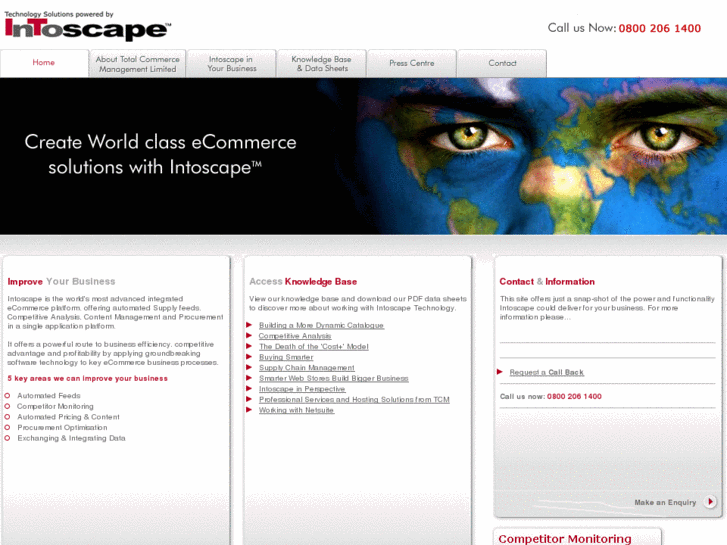Click red arrow beside Intoscape in Perspective
Viewport: 727px width, 545px height.
pyautogui.click(x=249, y=388)
